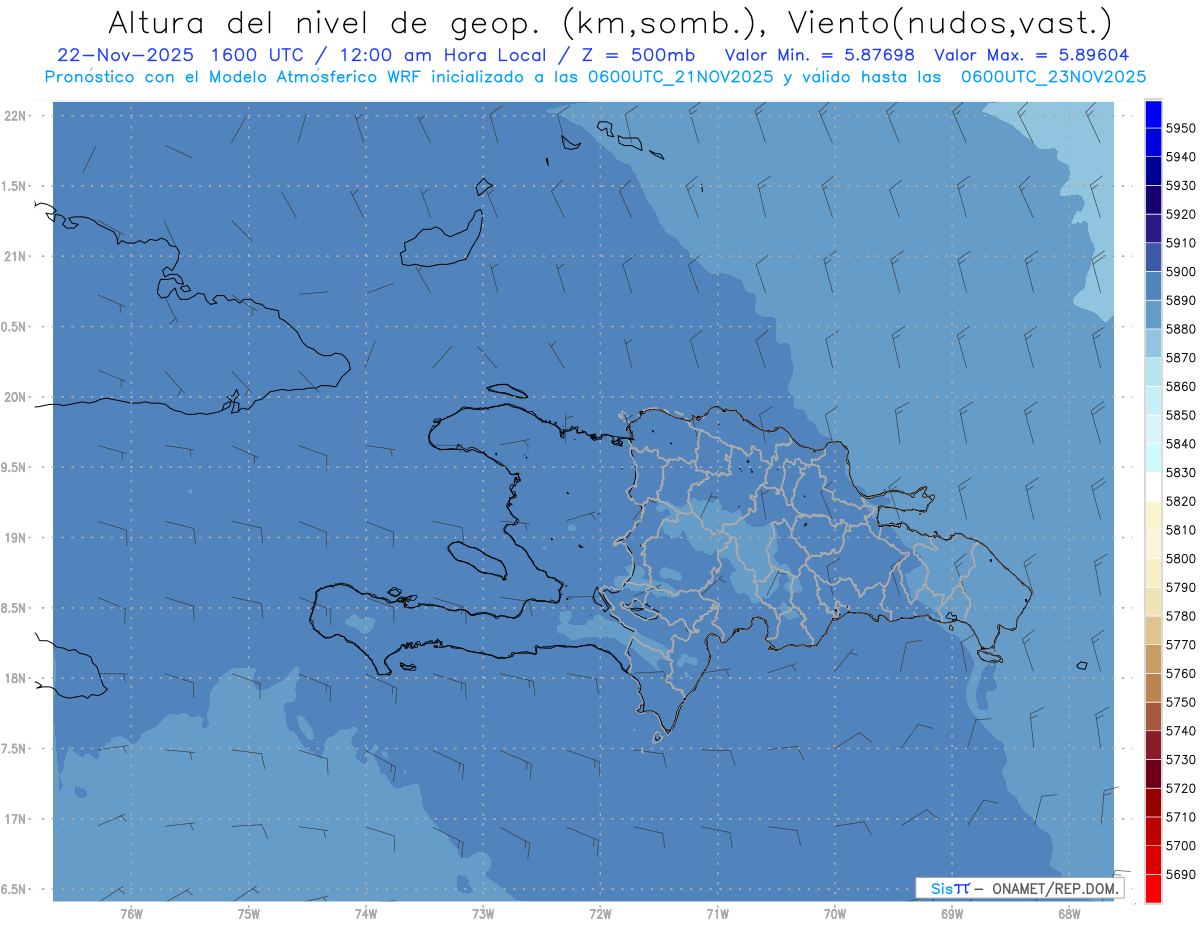Click the 22N latitude axis label
1200x927 pixels.
coord(15,116)
